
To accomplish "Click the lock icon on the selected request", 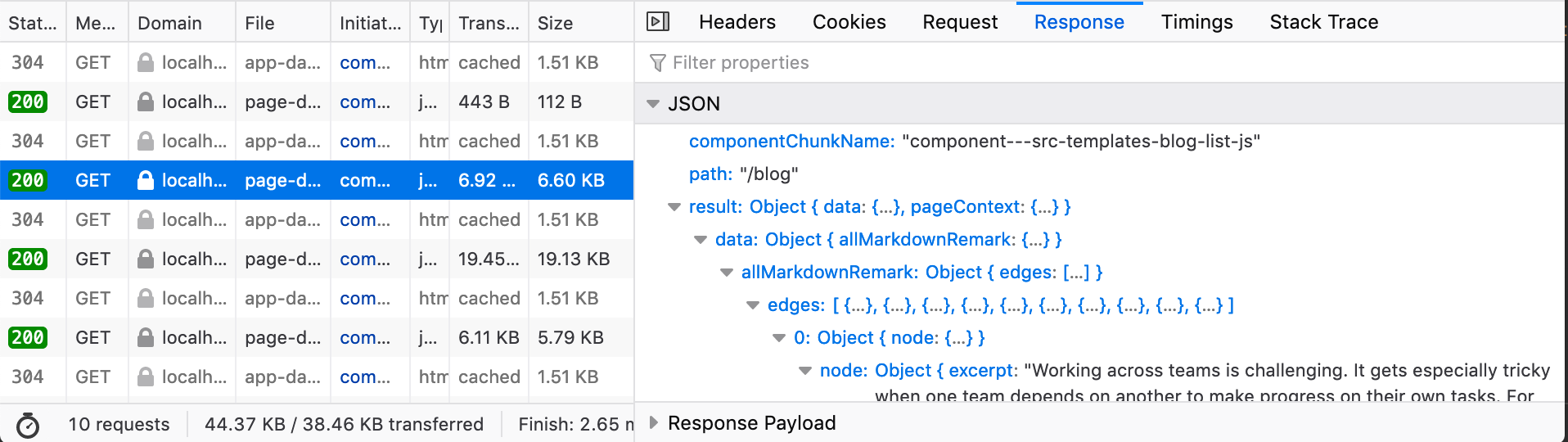I will click(x=146, y=180).
